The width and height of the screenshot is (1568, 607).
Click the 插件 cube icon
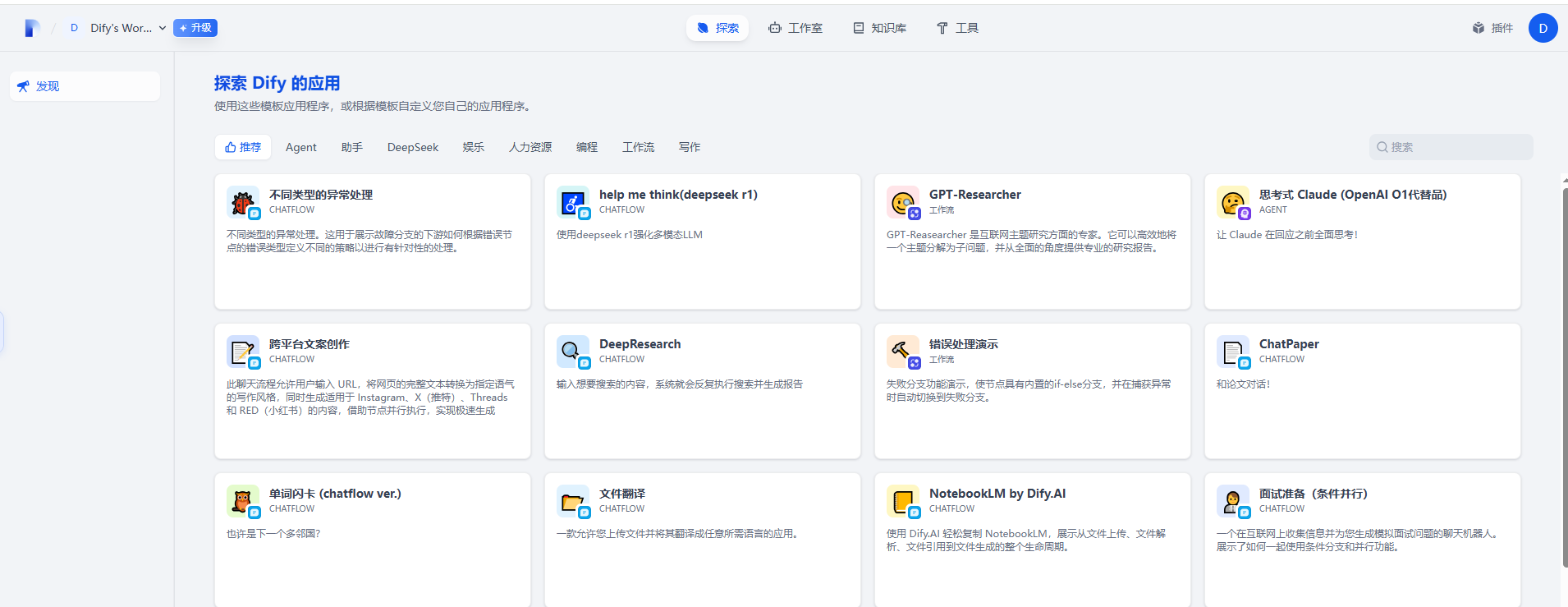(1479, 28)
